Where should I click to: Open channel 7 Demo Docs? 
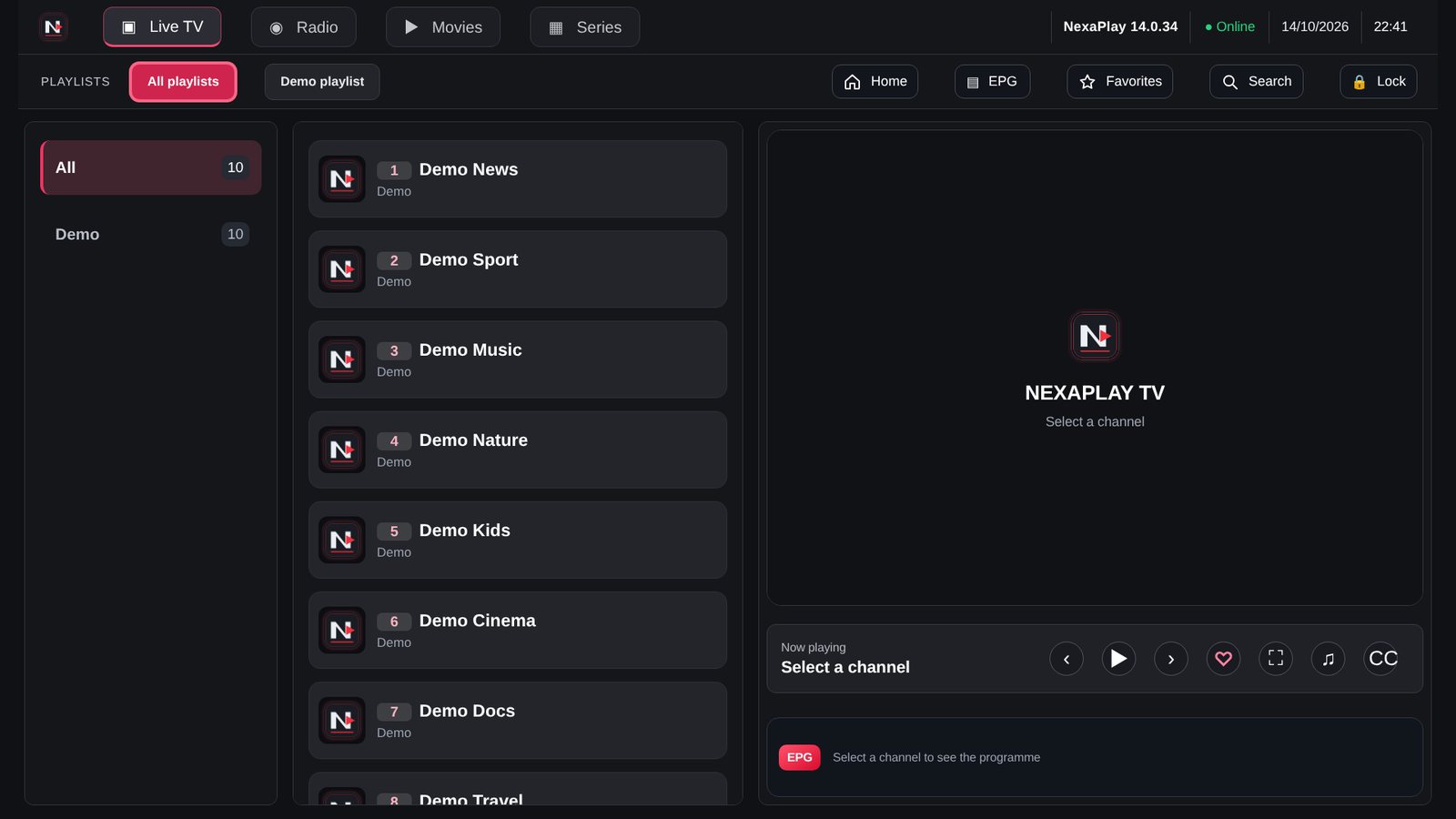point(518,721)
